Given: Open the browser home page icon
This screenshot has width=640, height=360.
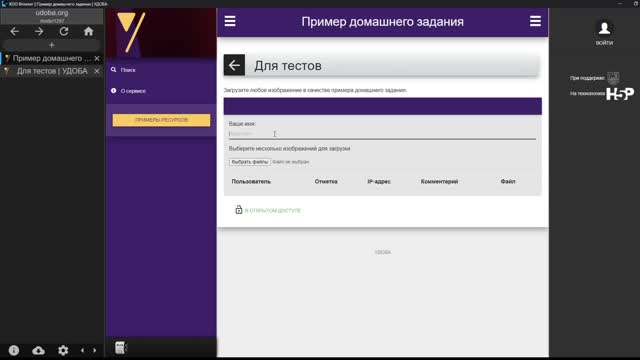Looking at the screenshot, I should pos(89,31).
